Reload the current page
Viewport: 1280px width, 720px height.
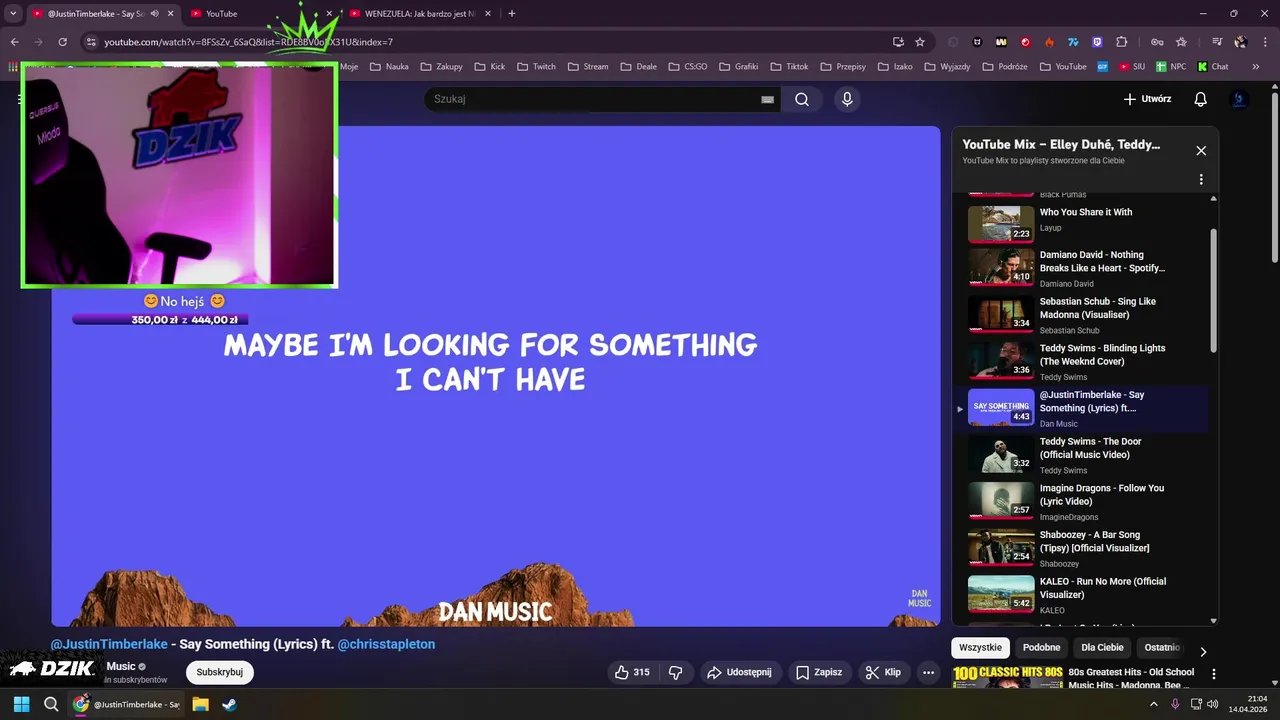point(63,42)
